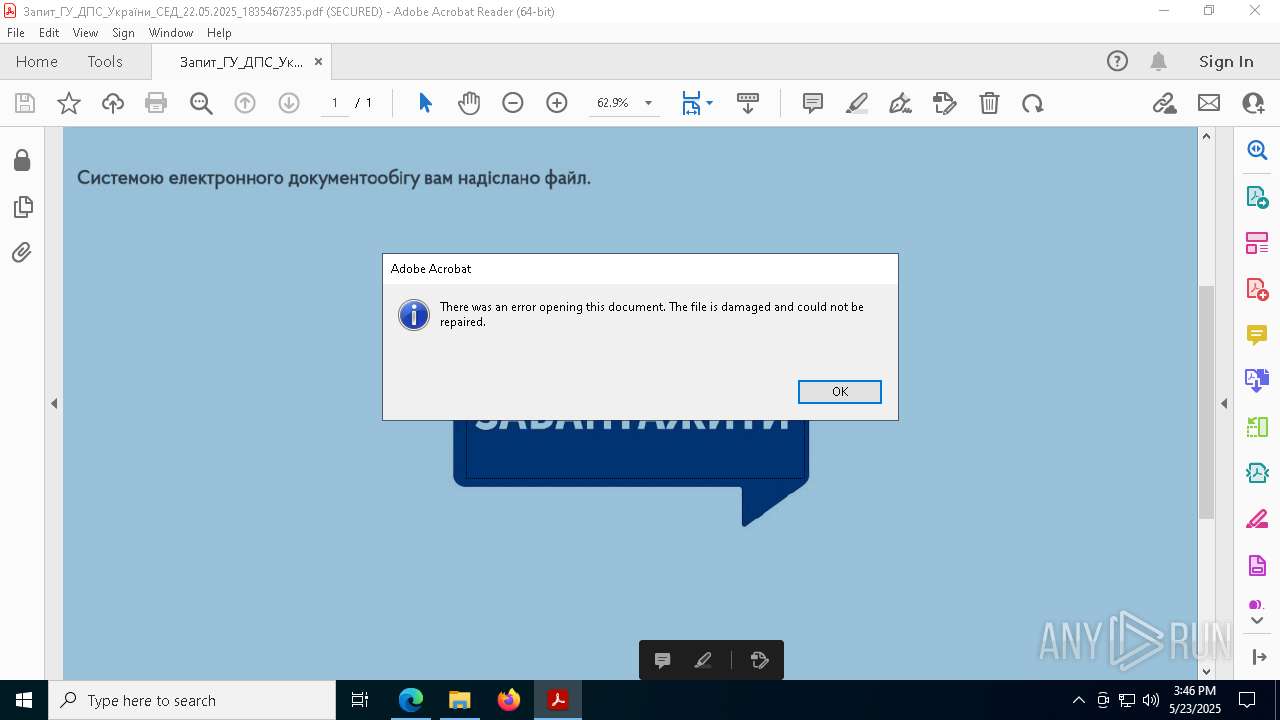Click the Delete trash icon
The width and height of the screenshot is (1280, 720).
click(x=989, y=103)
